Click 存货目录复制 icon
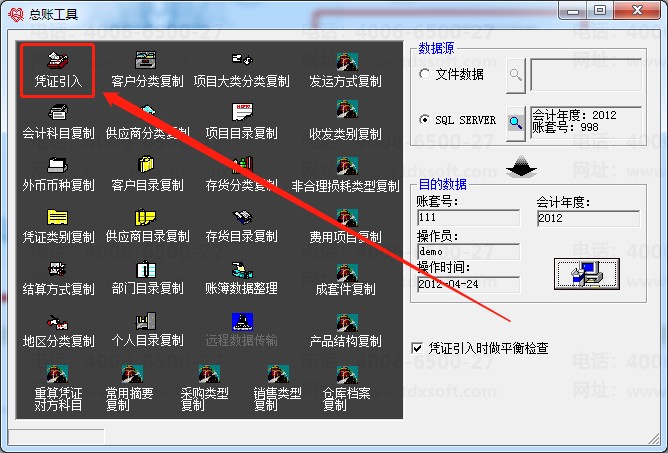Screen dimensions: 668x453 [x=241, y=226]
